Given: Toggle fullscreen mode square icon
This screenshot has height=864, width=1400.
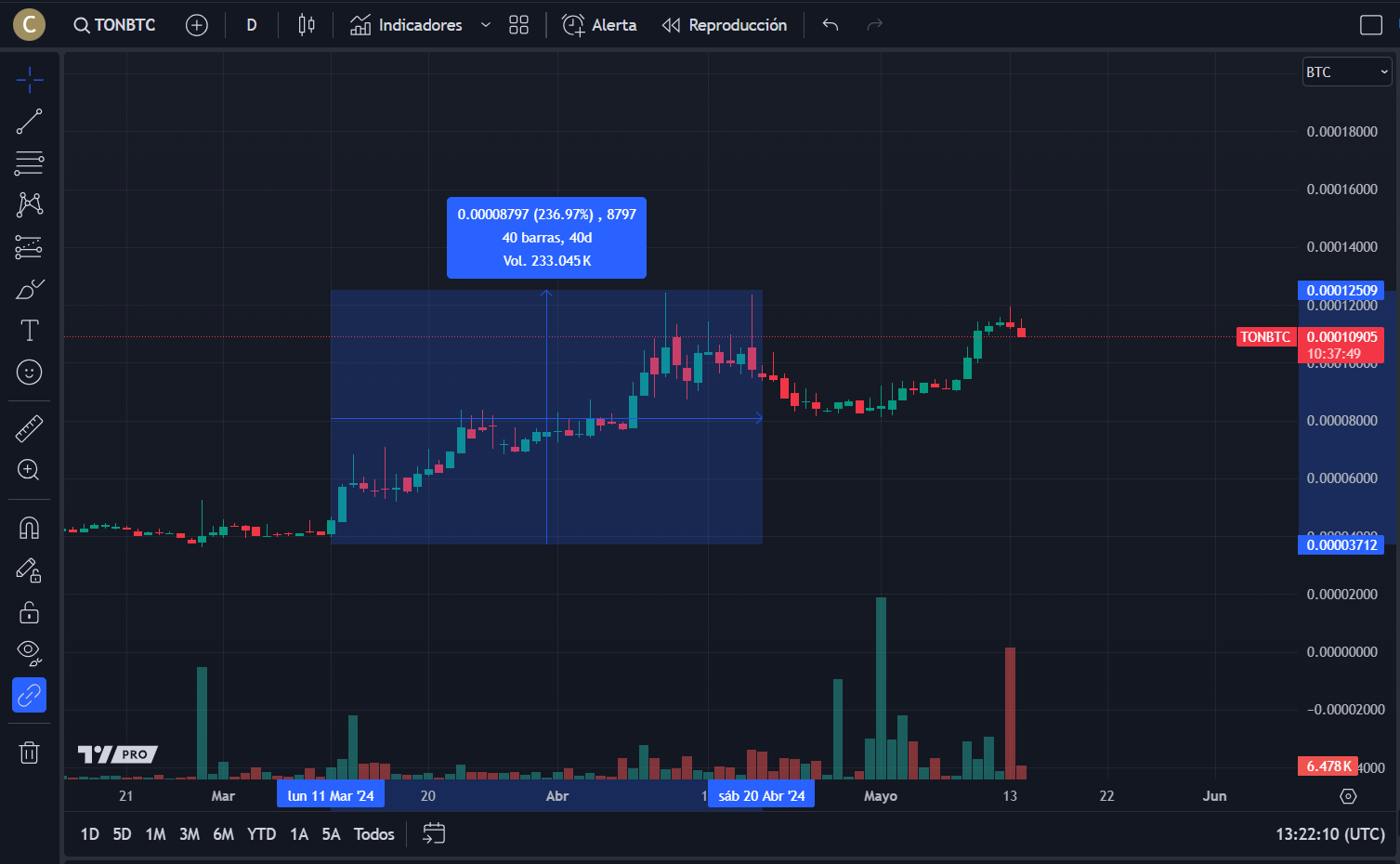Looking at the screenshot, I should point(1371,25).
